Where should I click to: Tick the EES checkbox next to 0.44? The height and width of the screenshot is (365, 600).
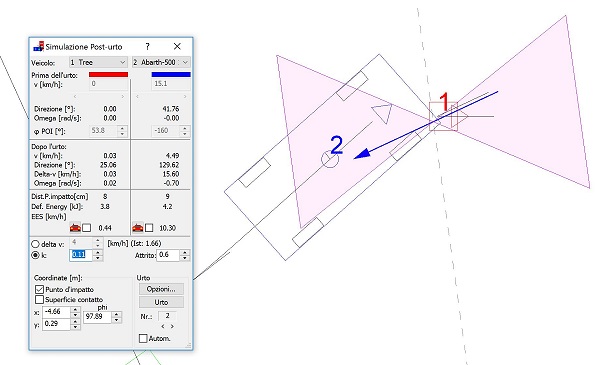[x=86, y=228]
